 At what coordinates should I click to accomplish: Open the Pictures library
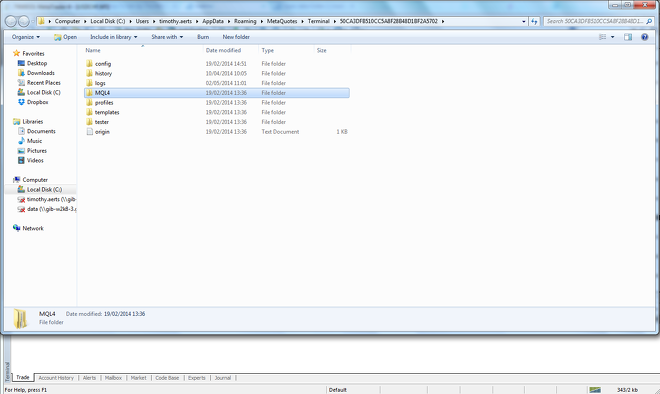point(32,151)
